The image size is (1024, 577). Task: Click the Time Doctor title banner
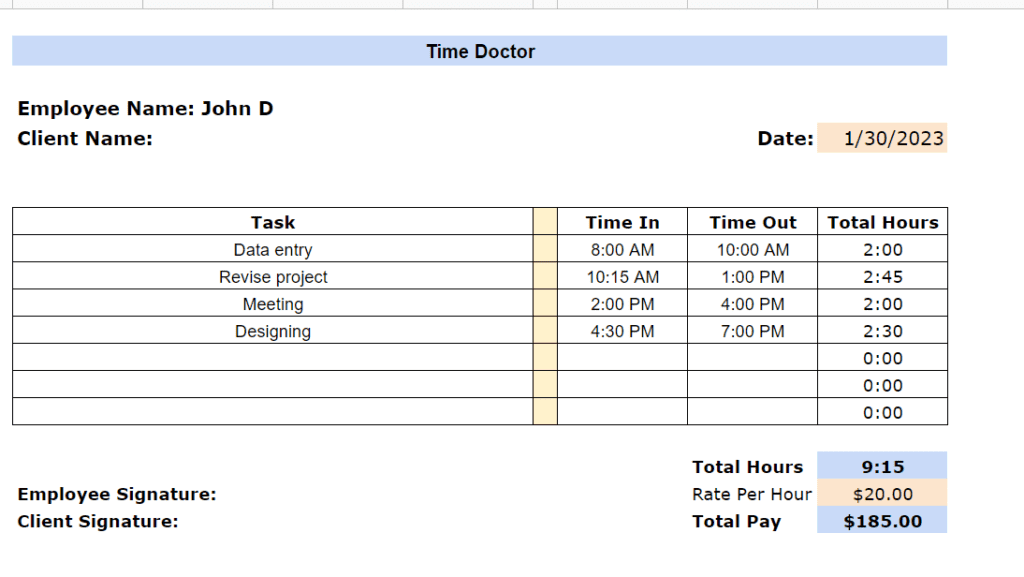pos(478,51)
